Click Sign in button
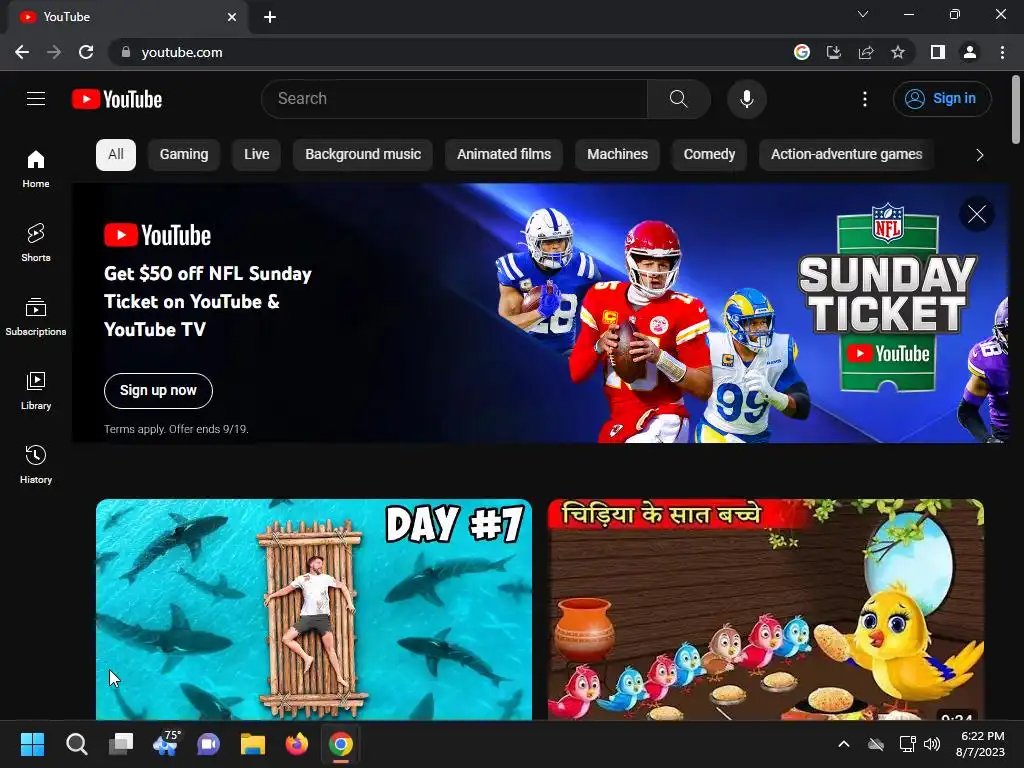 pyautogui.click(x=942, y=99)
